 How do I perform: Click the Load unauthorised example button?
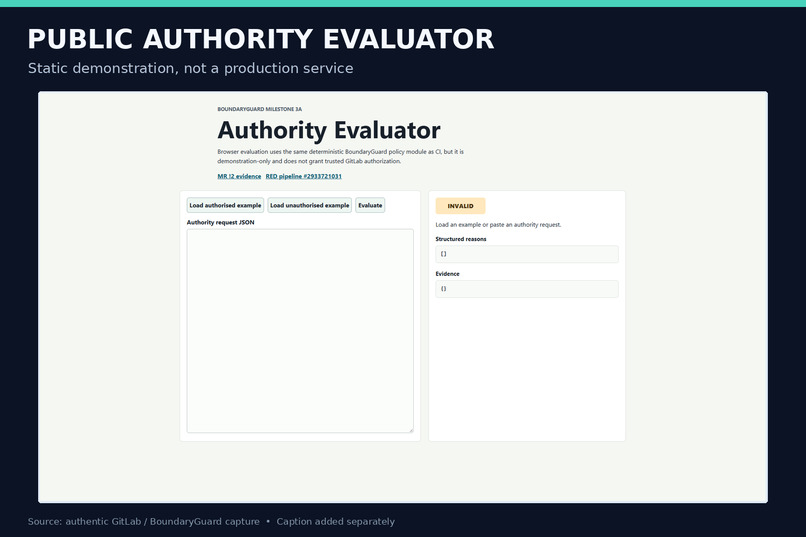click(309, 205)
